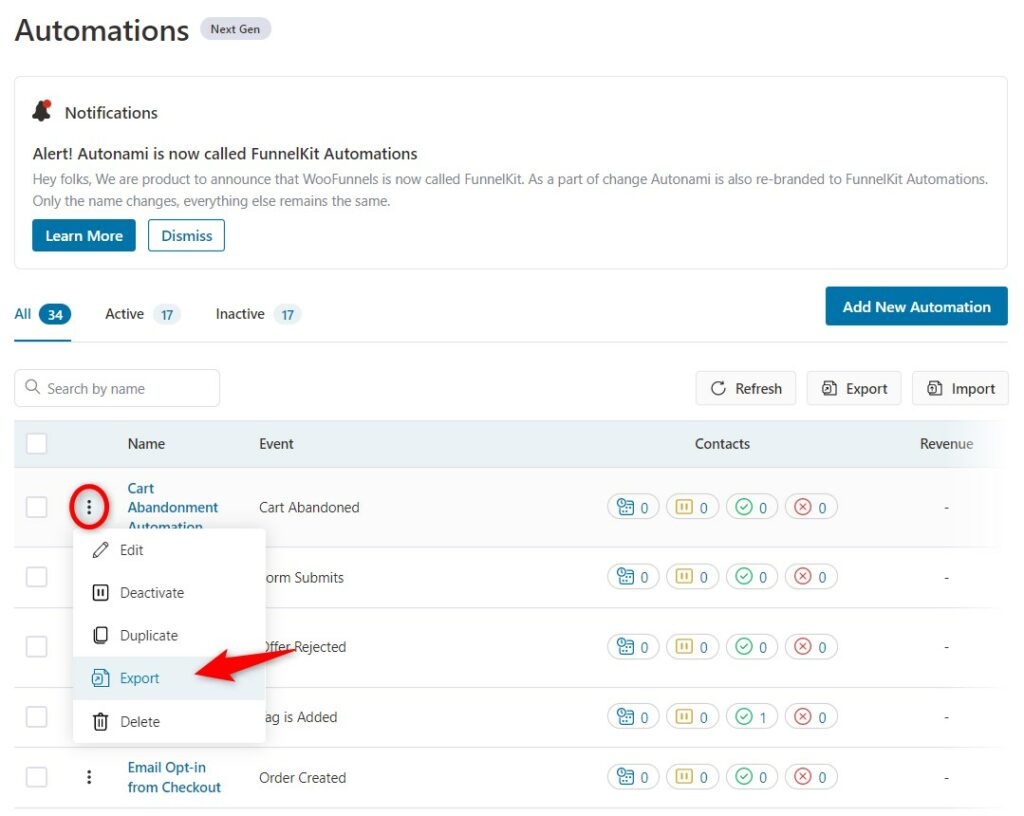The width and height of the screenshot is (1024, 816).
Task: Tick checkbox for Cart Abandonment Automation row
Action: [37, 507]
